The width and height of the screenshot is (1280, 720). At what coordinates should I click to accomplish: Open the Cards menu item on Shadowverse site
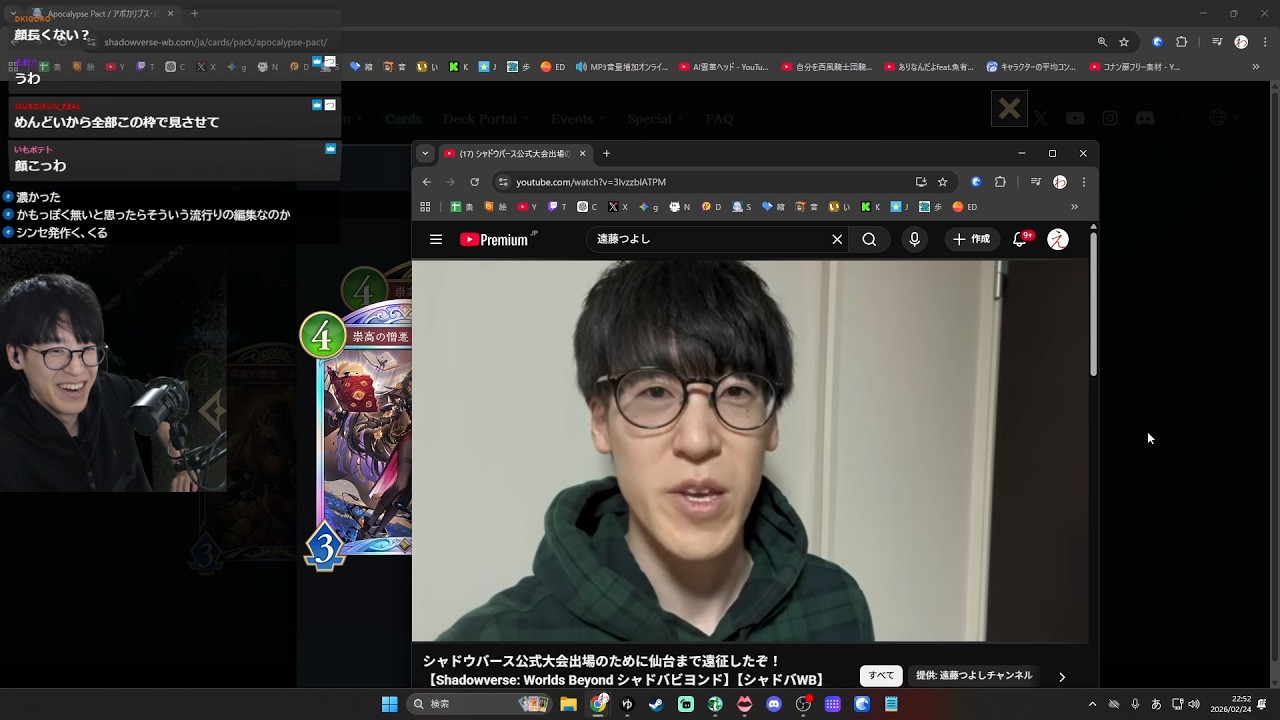[404, 119]
